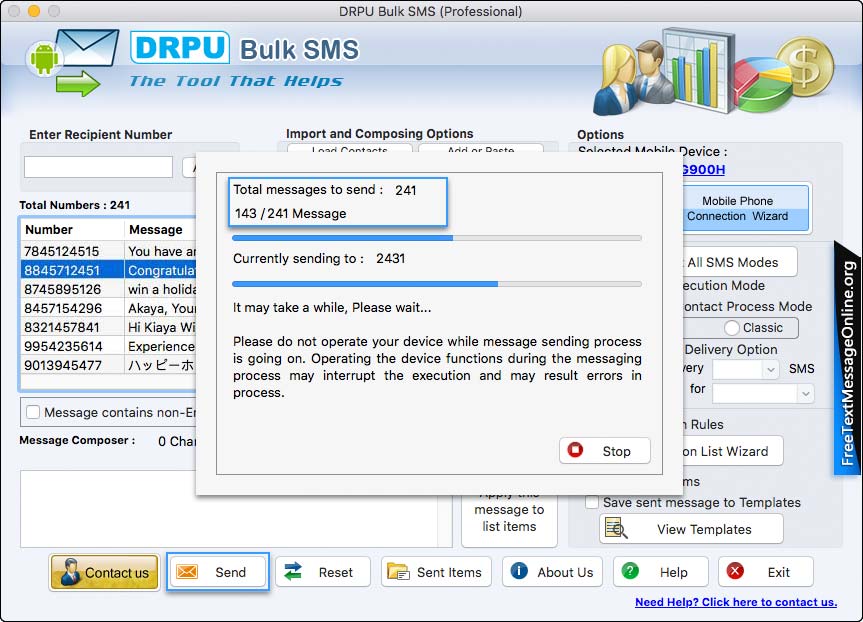The image size is (863, 622).
Task: Click the Number column header
Action: coord(72,230)
